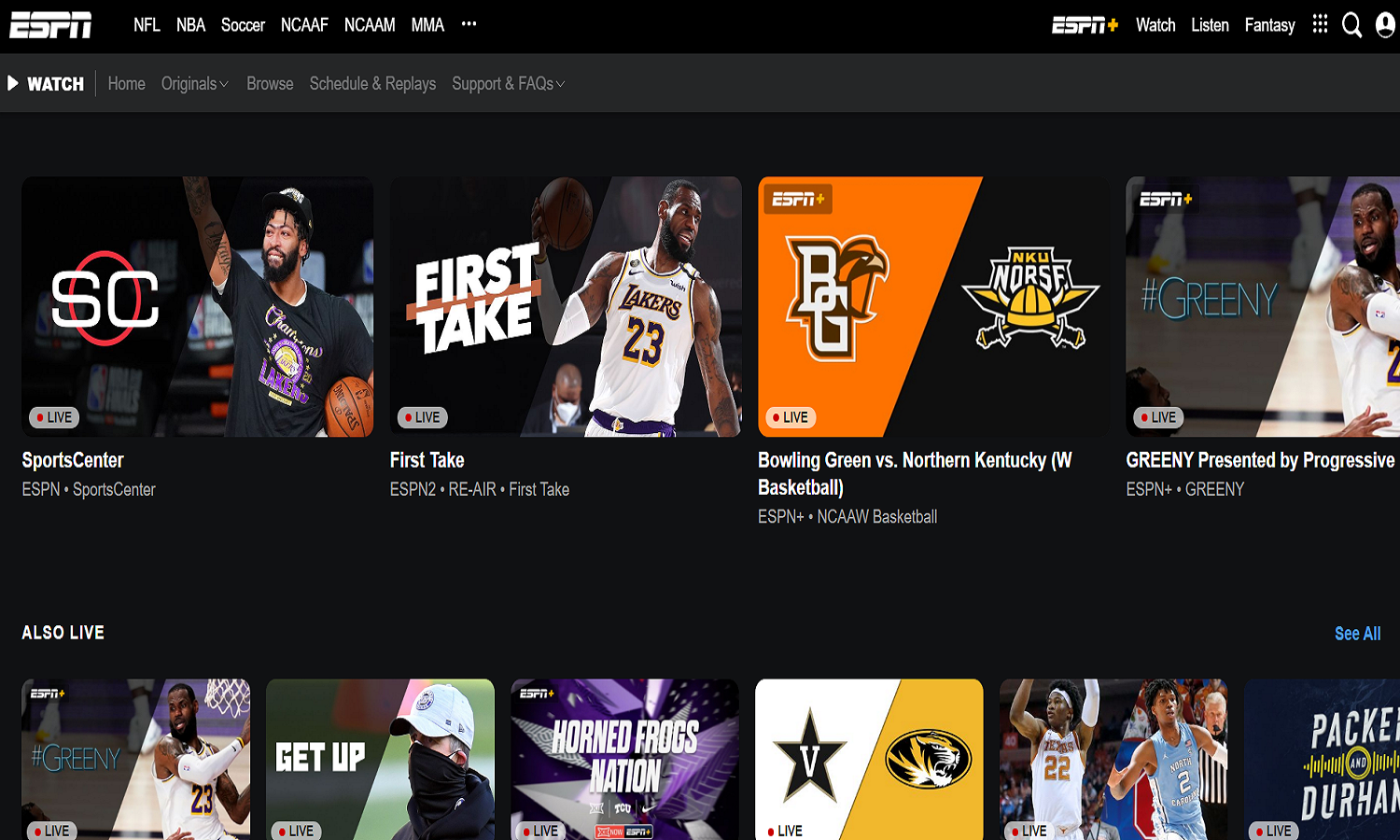Open the Support & FAQs dropdown
This screenshot has height=840, width=1400.
[x=507, y=83]
